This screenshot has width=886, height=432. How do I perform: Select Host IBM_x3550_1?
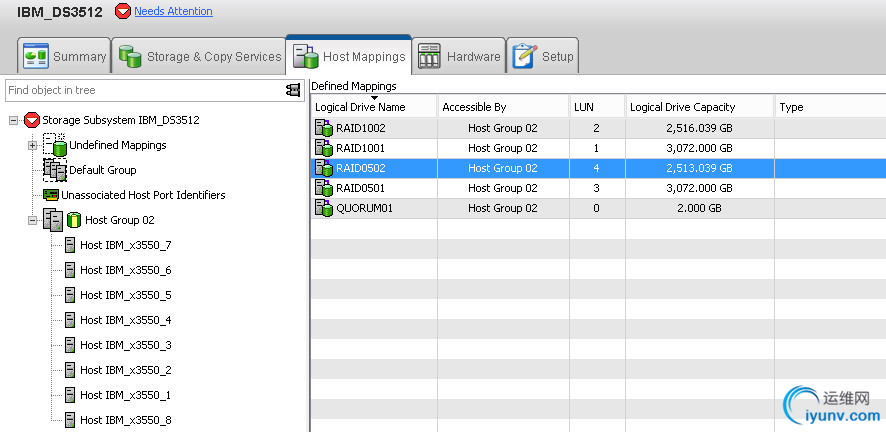click(125, 395)
